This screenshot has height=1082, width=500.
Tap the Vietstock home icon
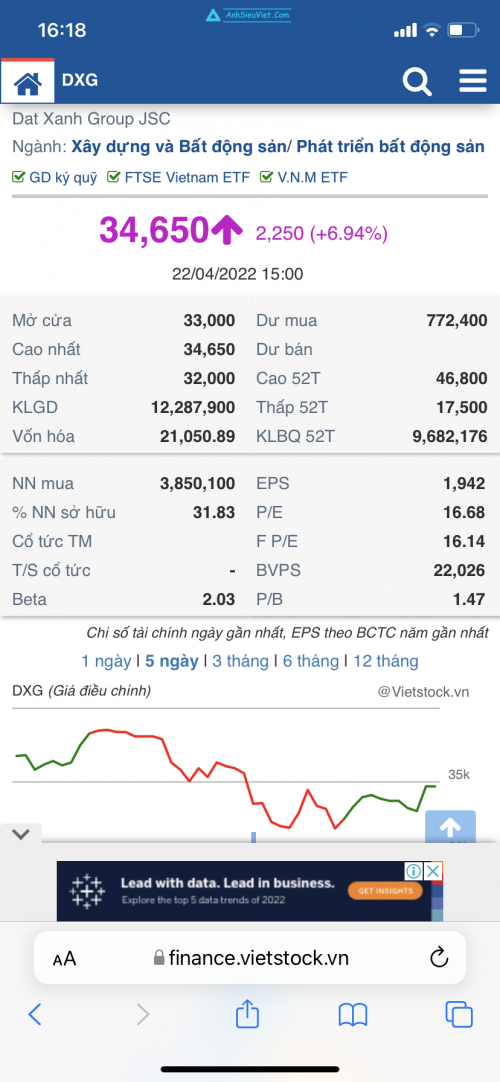[x=28, y=82]
